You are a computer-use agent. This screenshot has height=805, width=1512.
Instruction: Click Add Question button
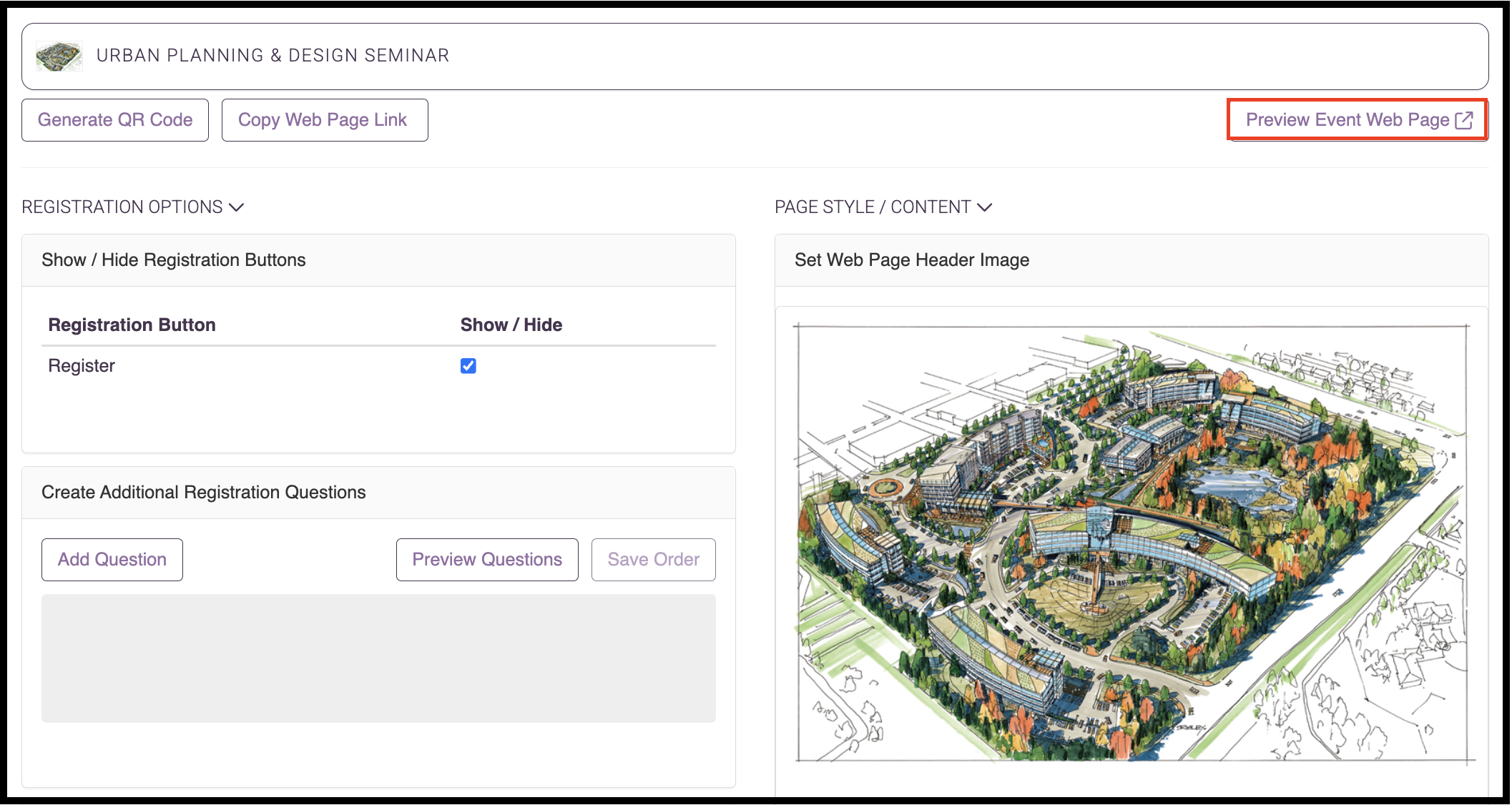point(112,560)
